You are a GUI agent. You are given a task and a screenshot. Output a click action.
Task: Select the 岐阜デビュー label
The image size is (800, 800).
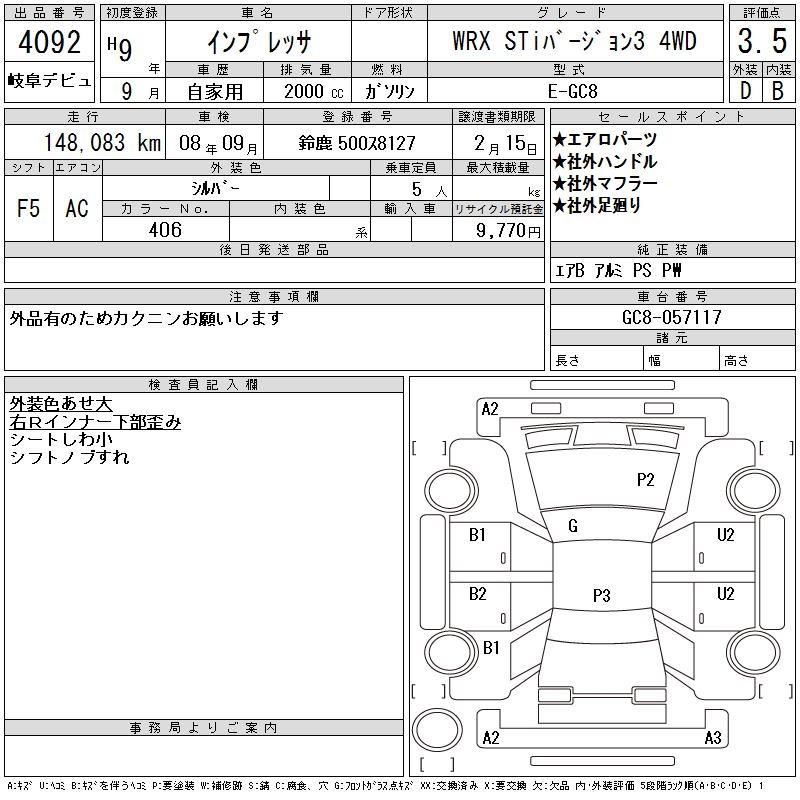(49, 81)
